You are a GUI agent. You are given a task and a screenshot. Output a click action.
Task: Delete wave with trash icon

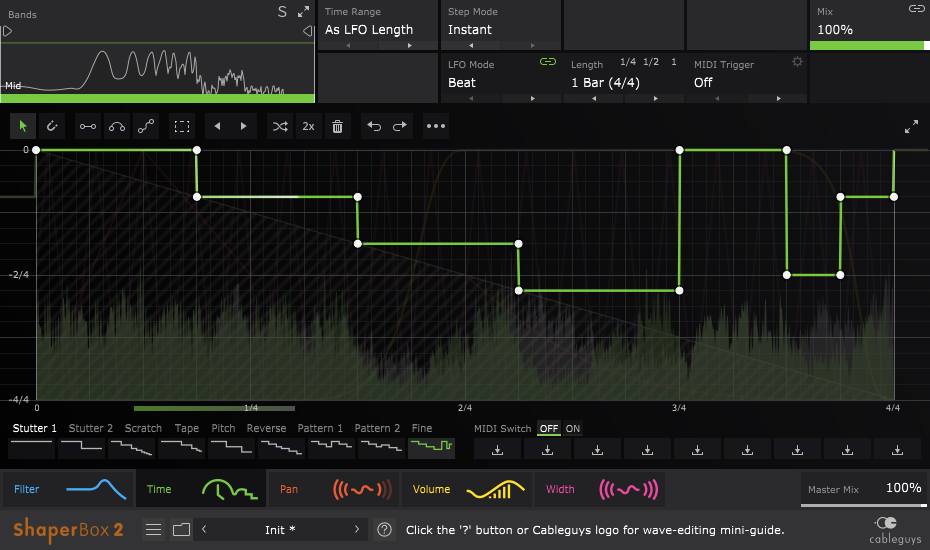337,126
